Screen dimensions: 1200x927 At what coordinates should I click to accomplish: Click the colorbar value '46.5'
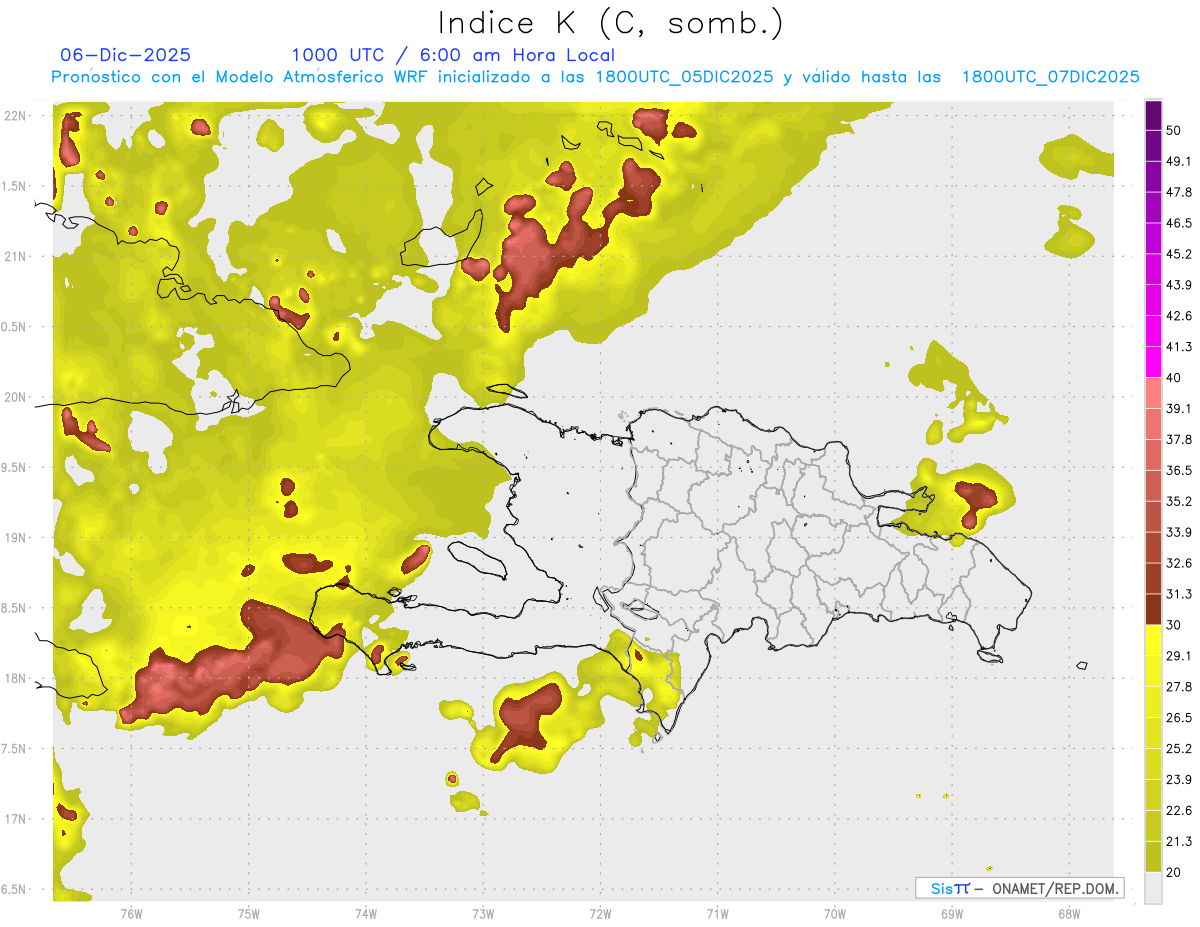tap(1179, 223)
